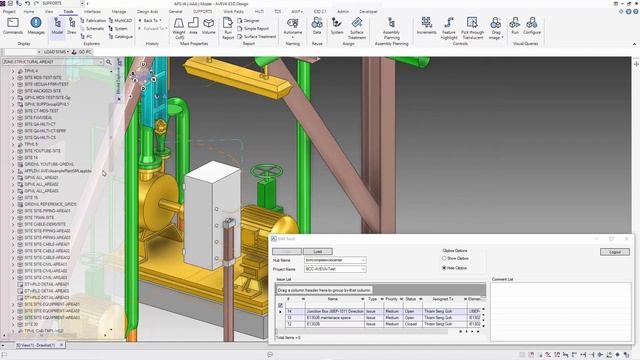Open the Catalogue explorer

click(x=121, y=36)
